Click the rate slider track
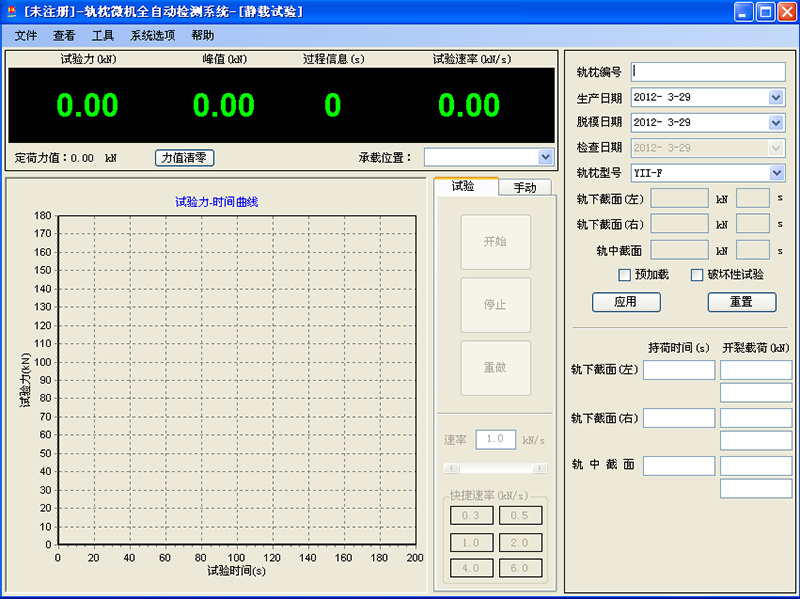This screenshot has width=800, height=599. pyautogui.click(x=495, y=468)
